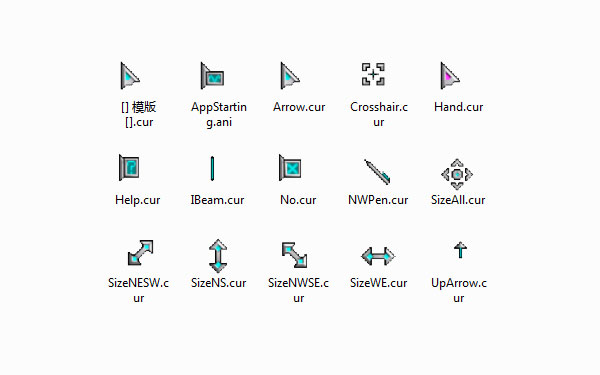600x375 pixels.
Task: Select the 模版 template cursor file icon
Action: tap(130, 76)
